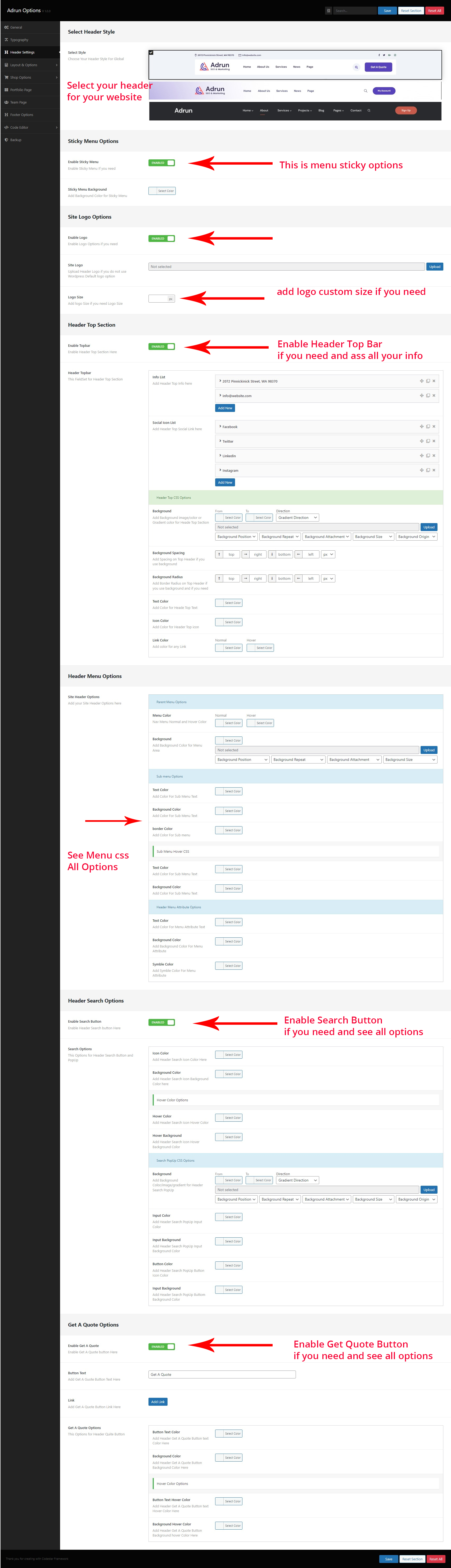Toggle the Enable Search Button switch

pos(162,1022)
